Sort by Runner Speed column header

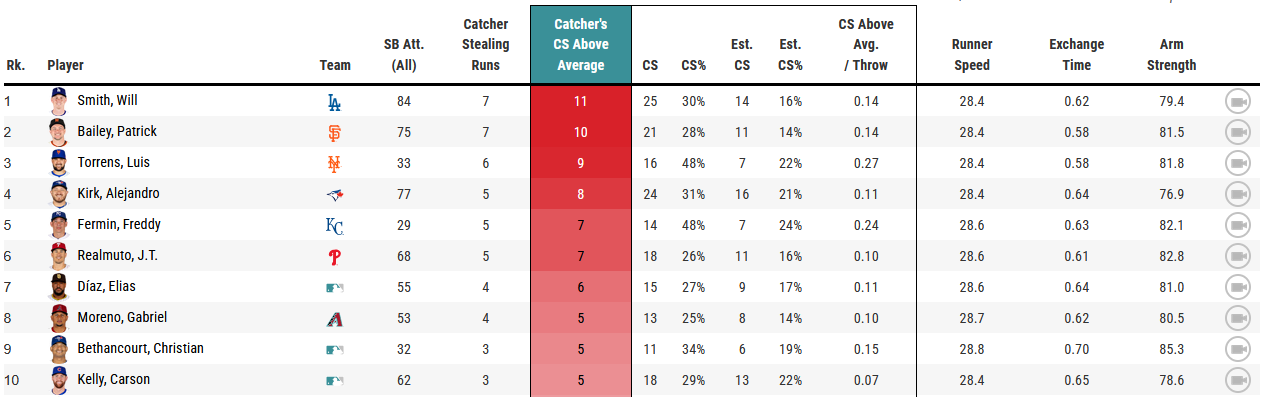click(x=971, y=55)
